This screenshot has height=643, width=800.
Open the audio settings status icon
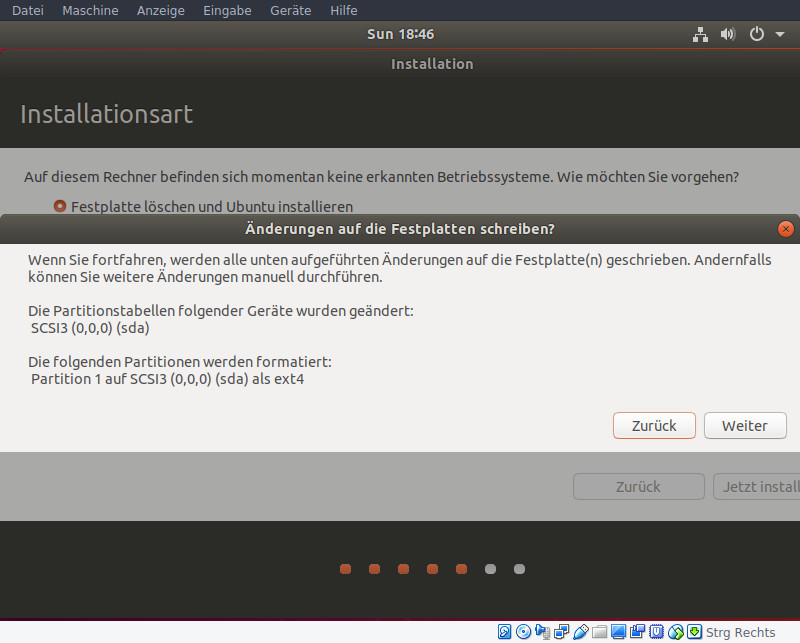(x=542, y=632)
